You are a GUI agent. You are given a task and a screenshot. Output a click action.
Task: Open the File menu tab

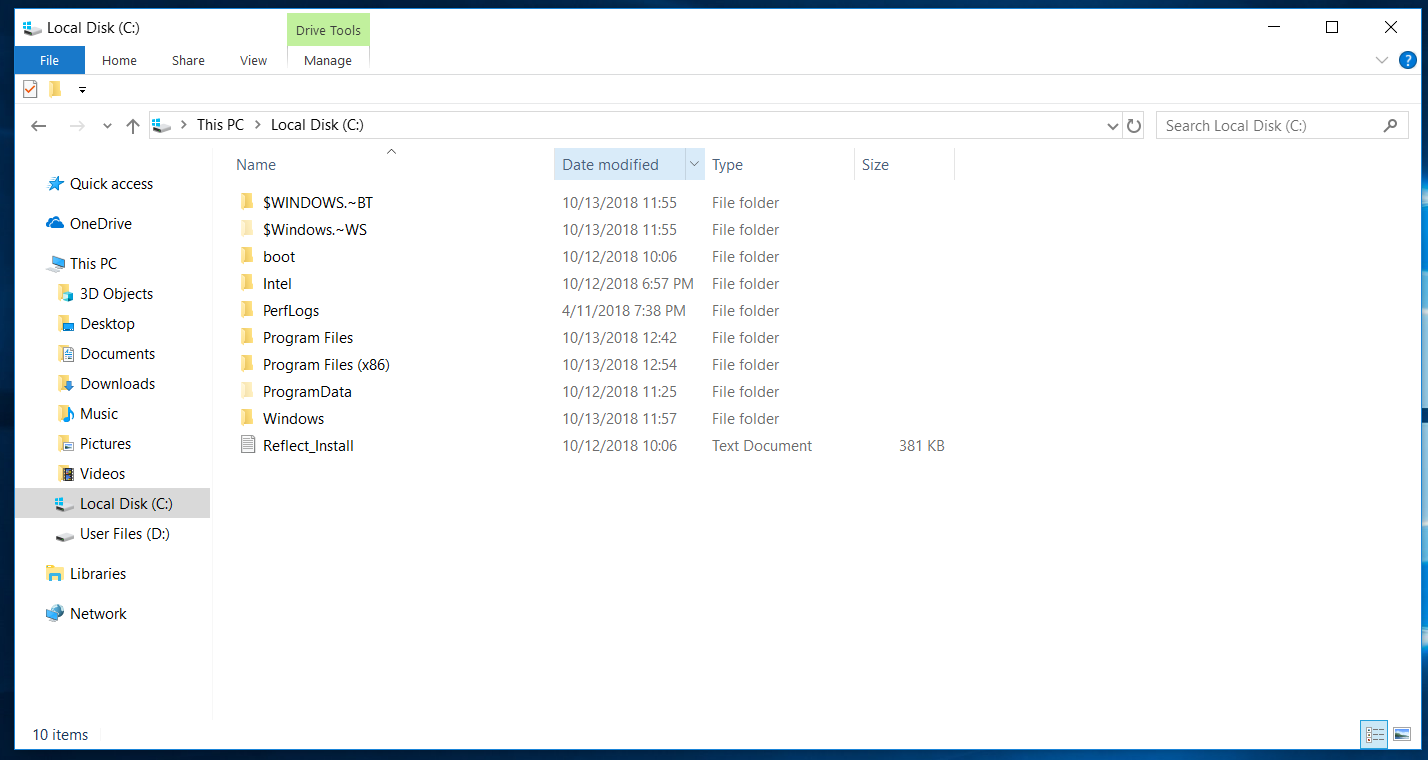click(49, 60)
